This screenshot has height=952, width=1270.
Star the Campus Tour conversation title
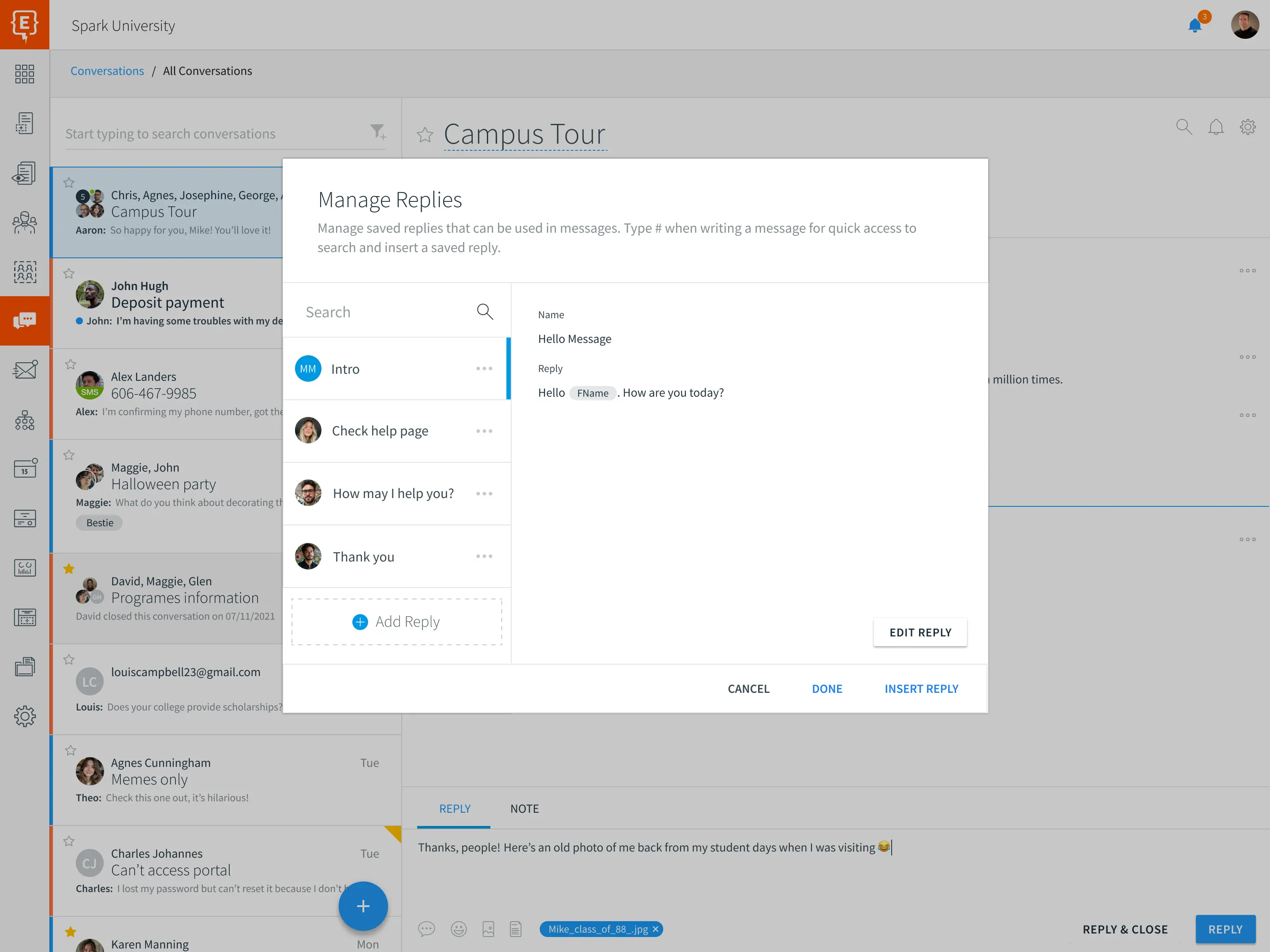point(425,135)
